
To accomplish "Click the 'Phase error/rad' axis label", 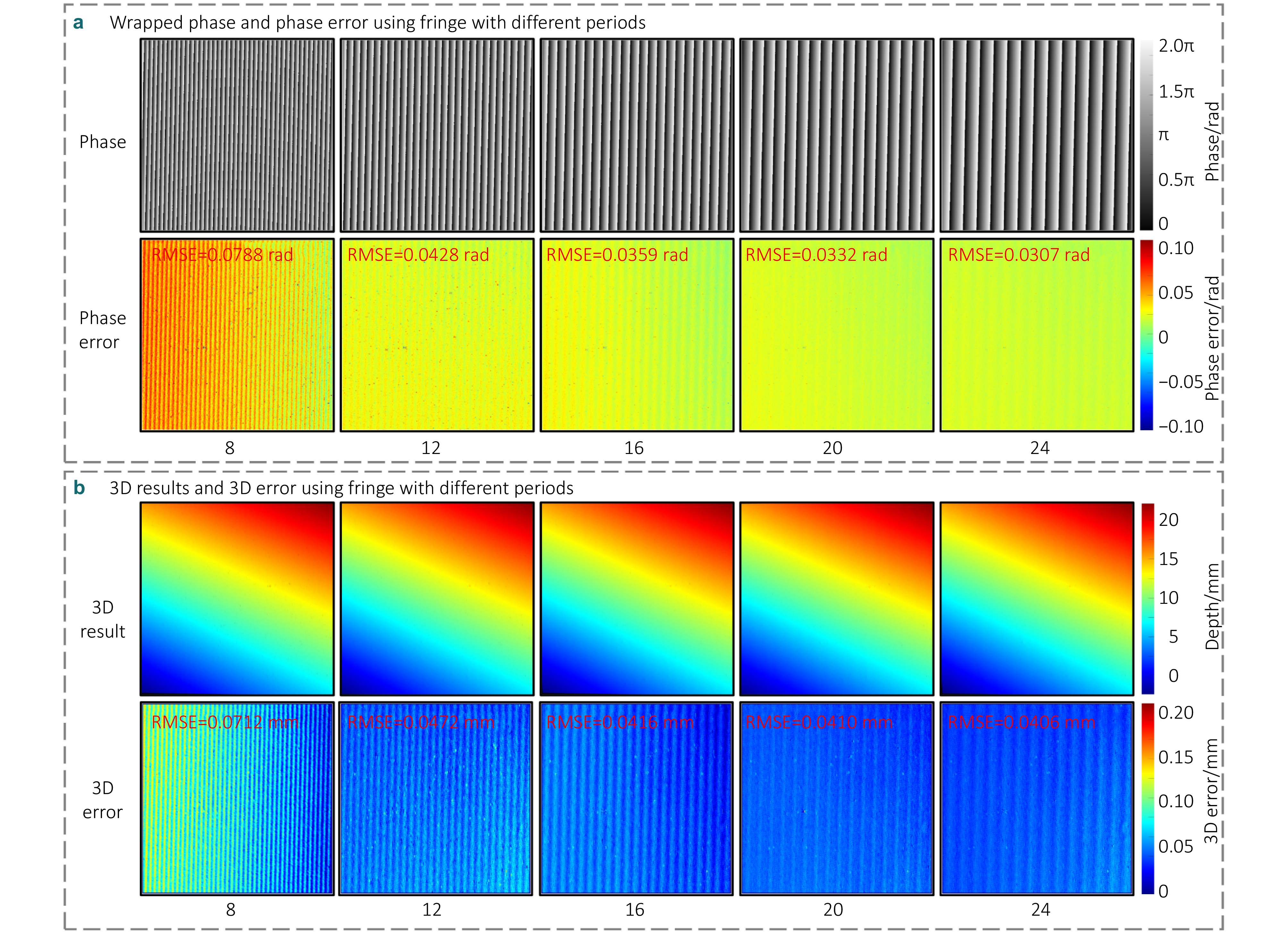I will click(x=1213, y=338).
